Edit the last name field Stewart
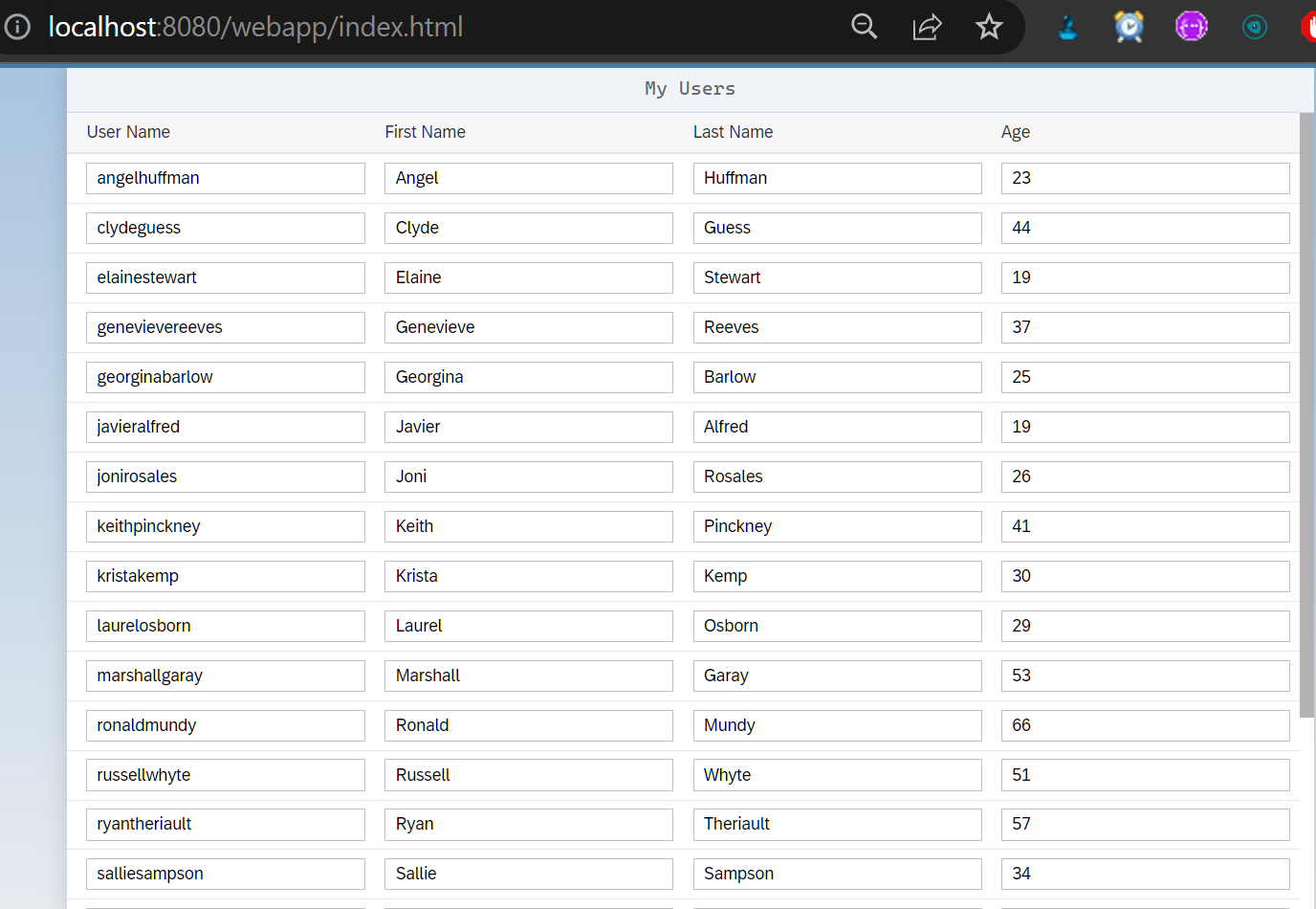The width and height of the screenshot is (1316, 909). 838,277
